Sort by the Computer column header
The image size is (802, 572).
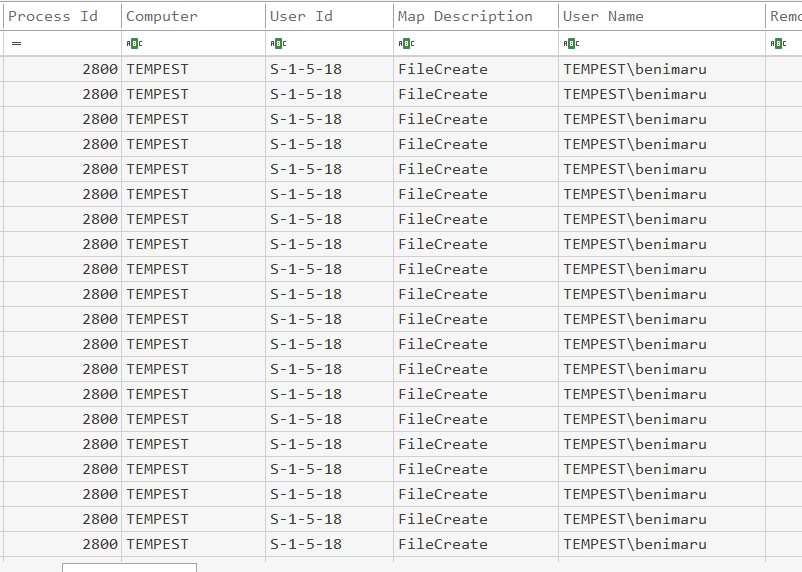point(193,16)
